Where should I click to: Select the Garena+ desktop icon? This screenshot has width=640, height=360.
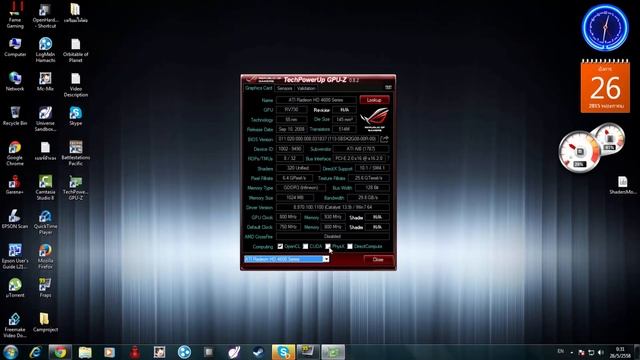[15, 184]
